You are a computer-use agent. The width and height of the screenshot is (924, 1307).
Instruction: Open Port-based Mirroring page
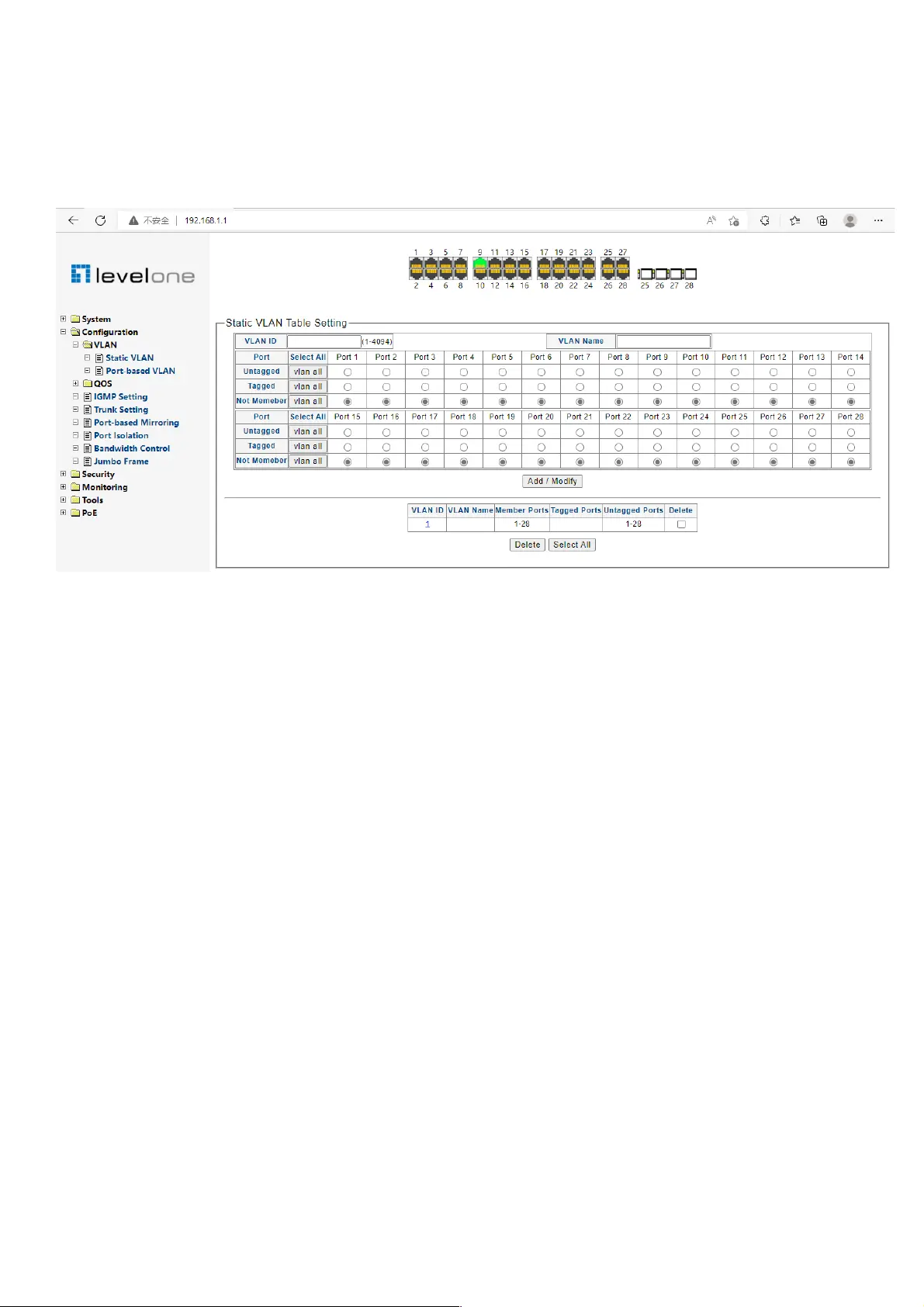(137, 423)
